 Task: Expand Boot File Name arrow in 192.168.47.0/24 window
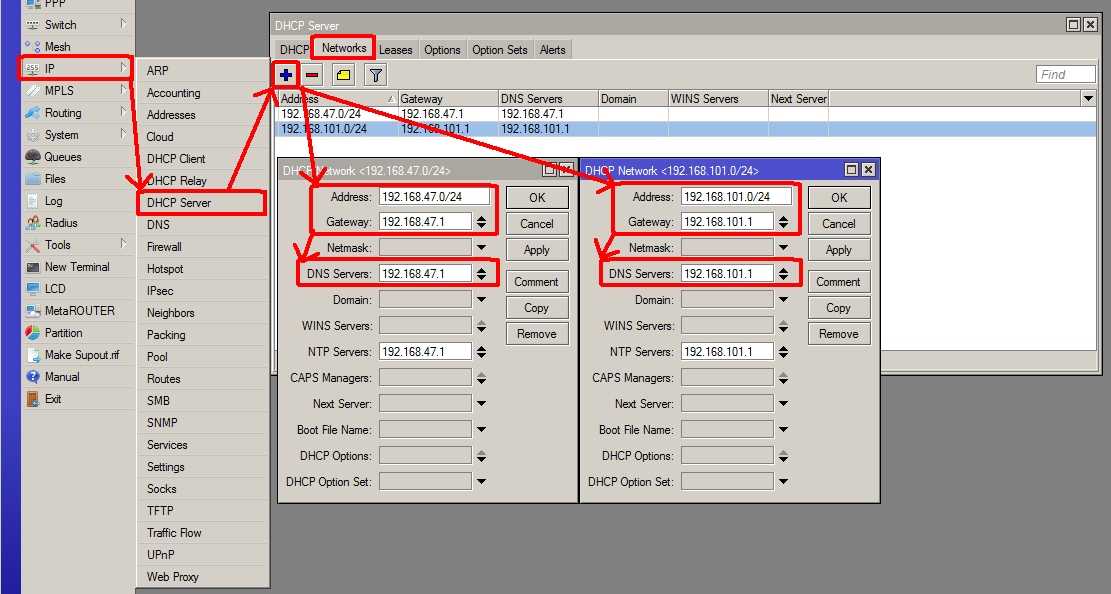(x=481, y=430)
